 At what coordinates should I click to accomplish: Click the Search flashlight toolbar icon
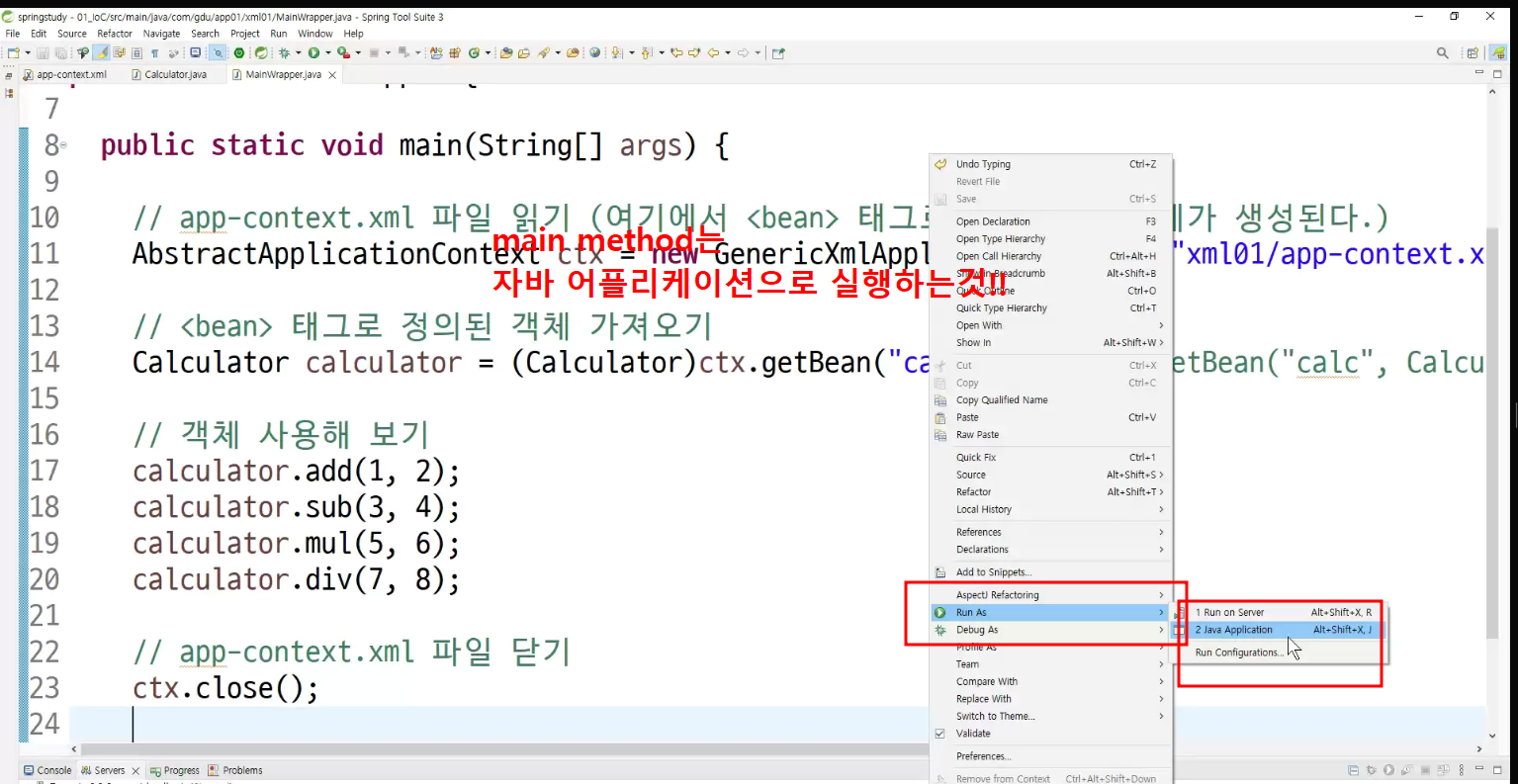pyautogui.click(x=543, y=52)
